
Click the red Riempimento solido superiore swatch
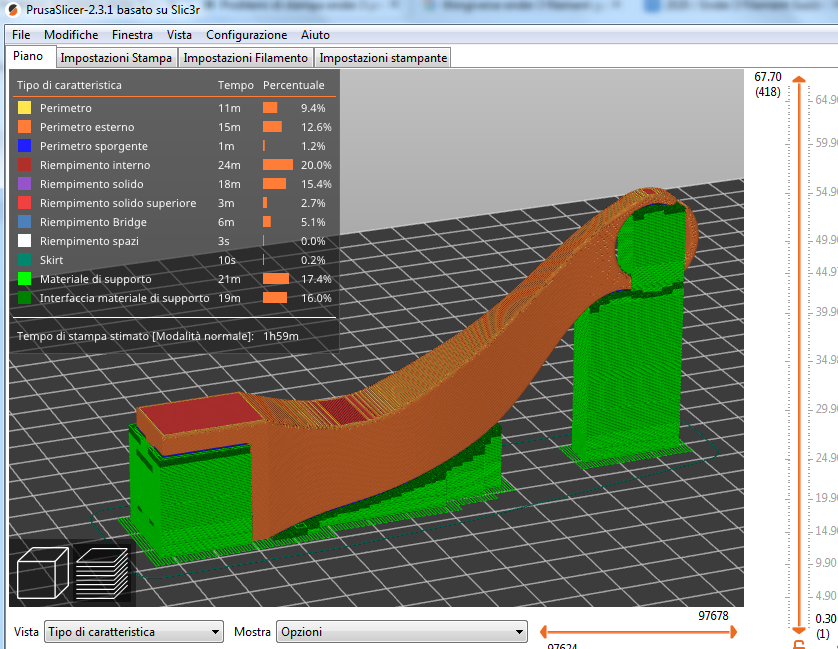(25, 203)
